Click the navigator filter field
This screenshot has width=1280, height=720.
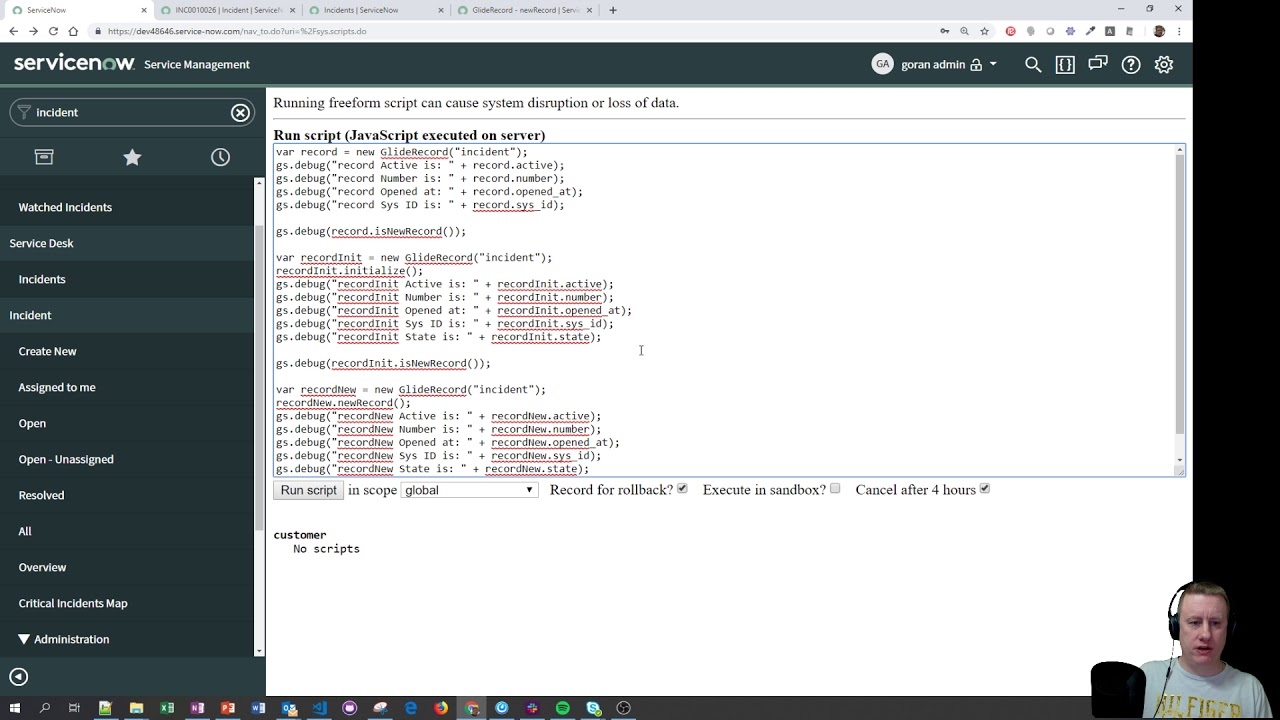coord(130,112)
